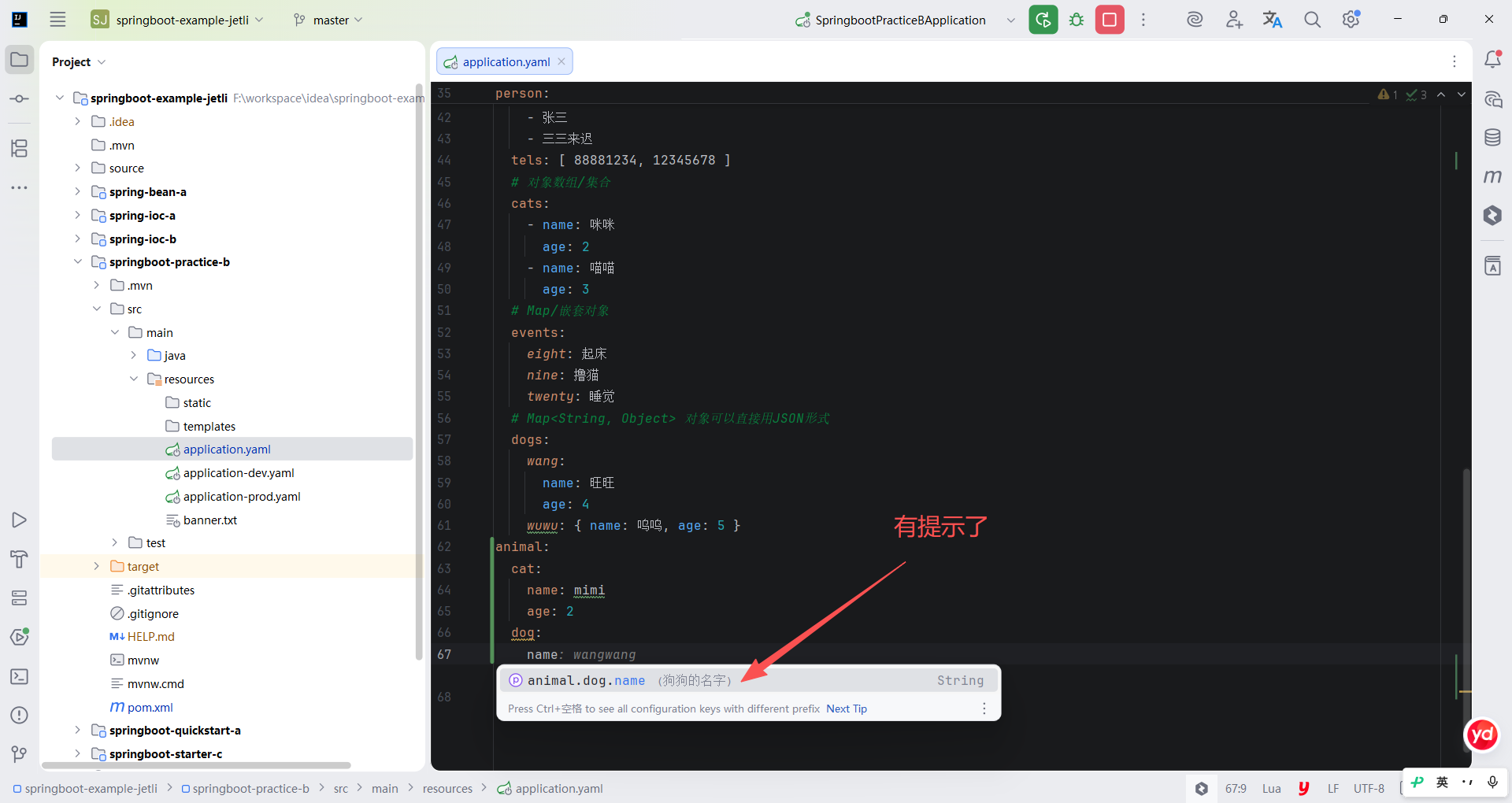
Task: Expand the springboot-quickstart-a module
Action: [77, 731]
